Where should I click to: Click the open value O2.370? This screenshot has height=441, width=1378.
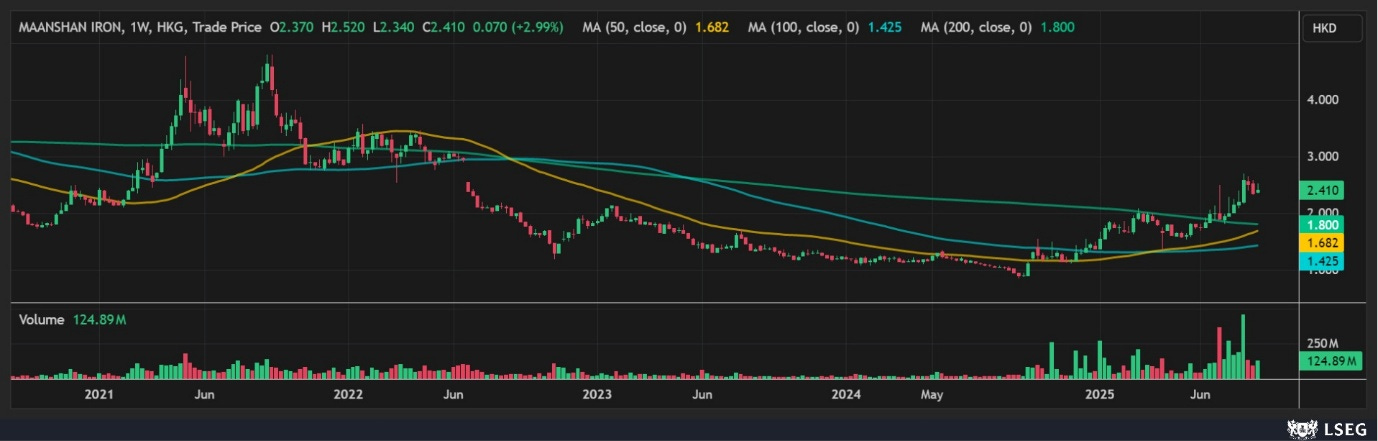pyautogui.click(x=292, y=27)
